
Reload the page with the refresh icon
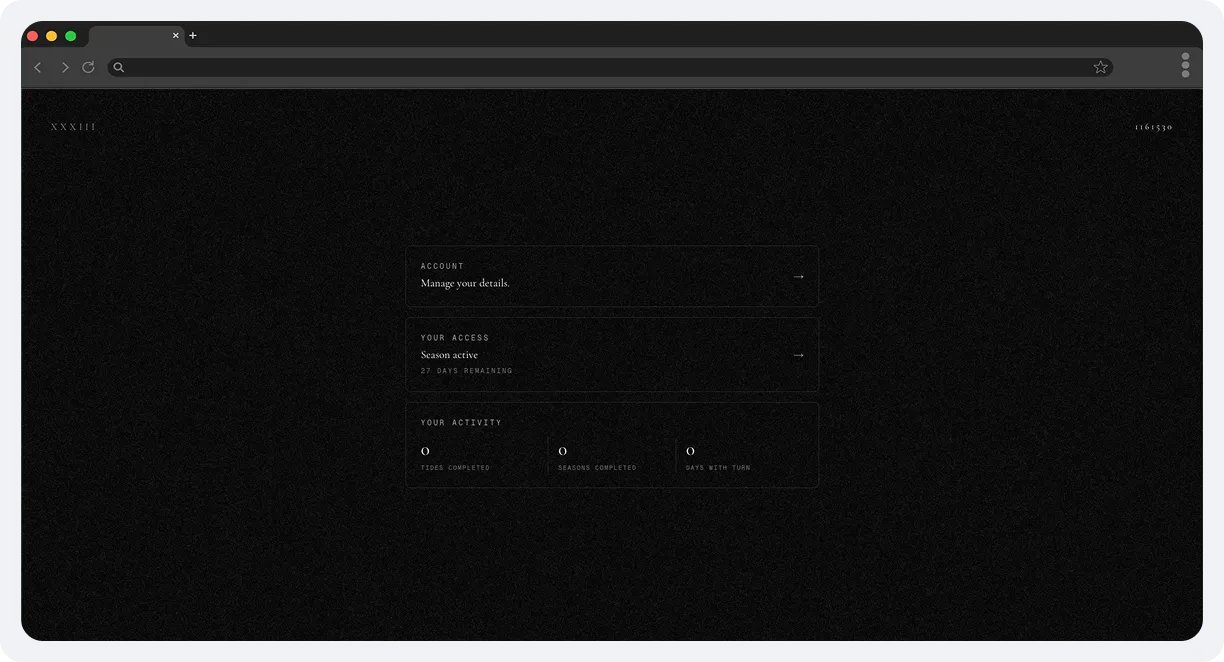88,67
